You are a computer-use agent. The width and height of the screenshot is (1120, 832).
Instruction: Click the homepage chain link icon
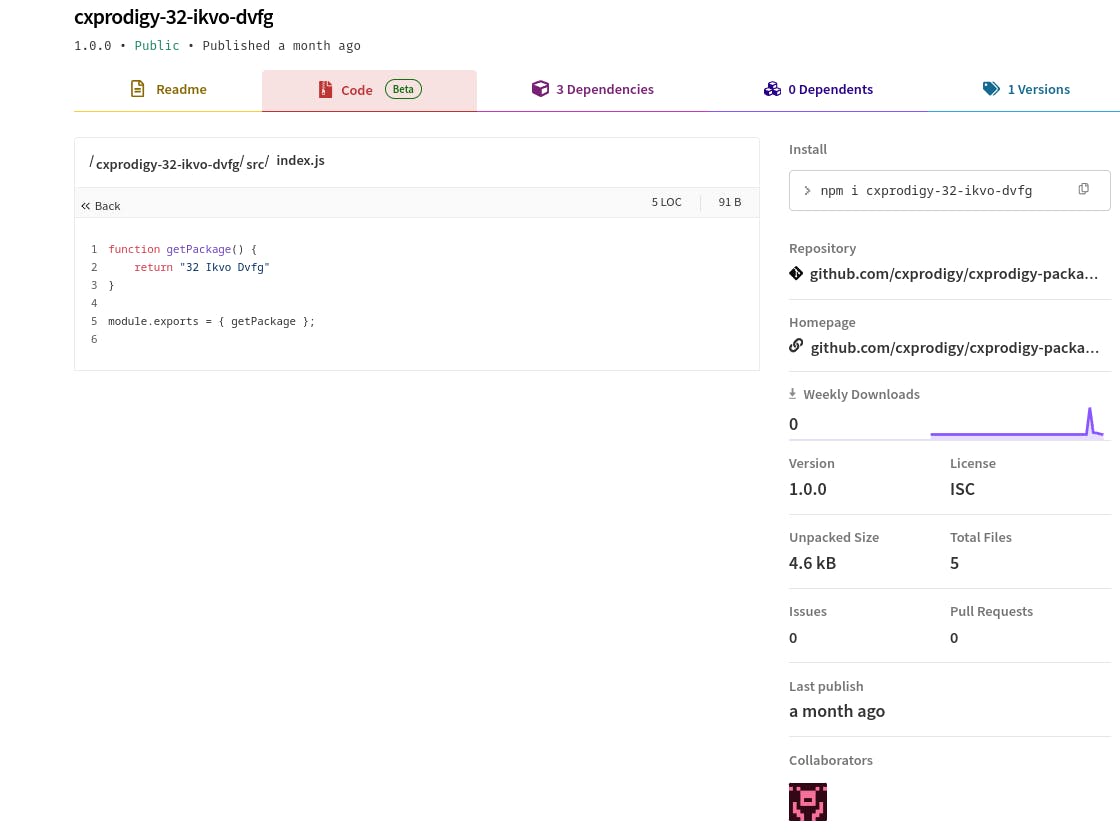click(796, 346)
